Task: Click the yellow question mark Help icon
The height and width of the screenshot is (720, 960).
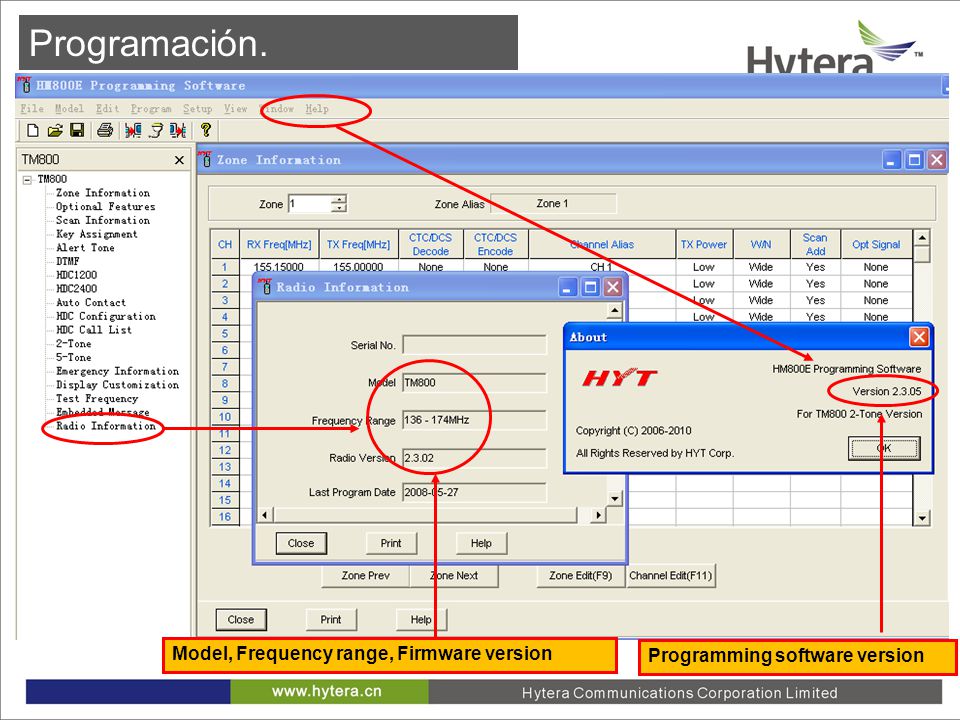Action: click(x=206, y=130)
